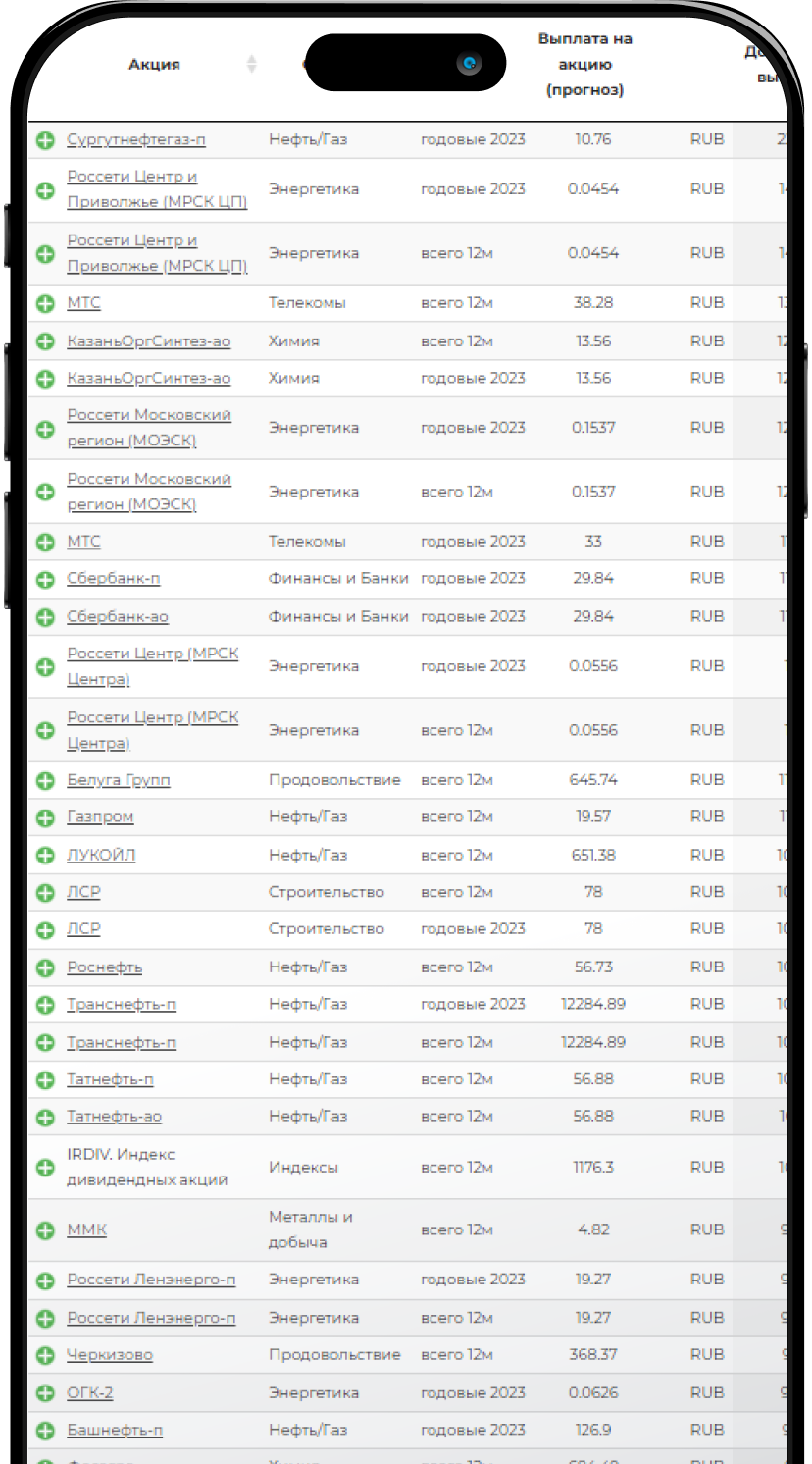Click plus icon on Россети Ленэнерго-п годовые 2023 row
Image resolution: width=812 pixels, height=1464 pixels.
[45, 1281]
